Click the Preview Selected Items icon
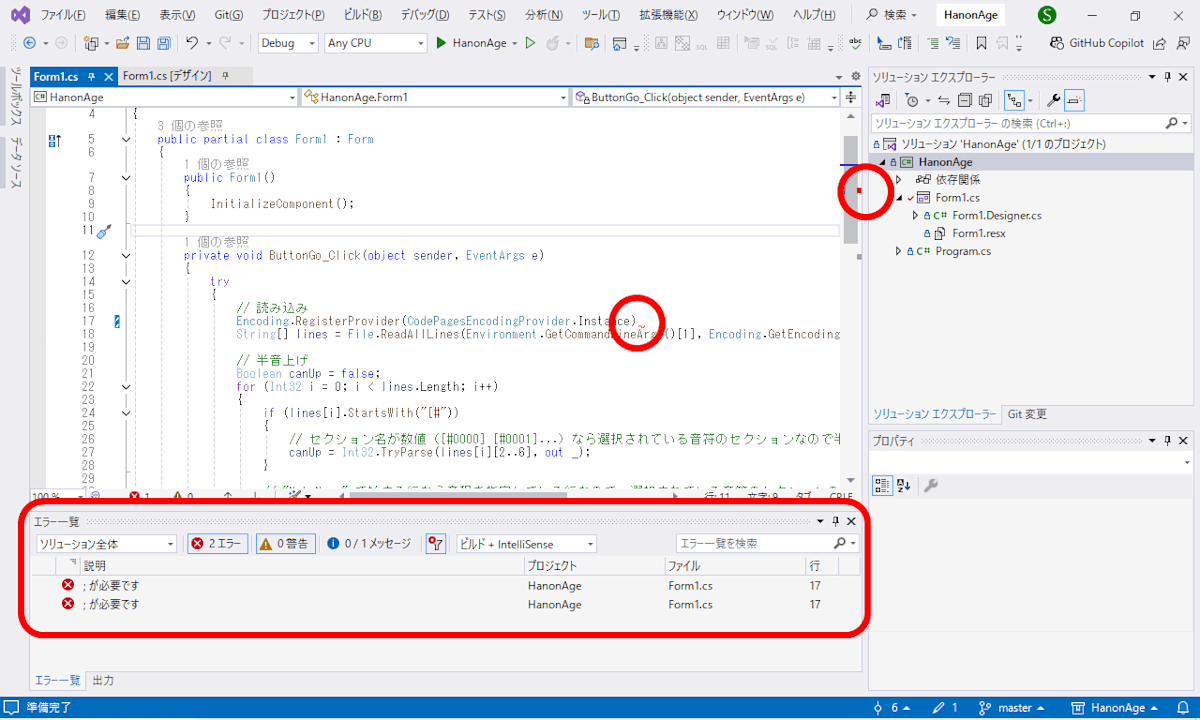Image resolution: width=1200 pixels, height=720 pixels. [x=1074, y=100]
